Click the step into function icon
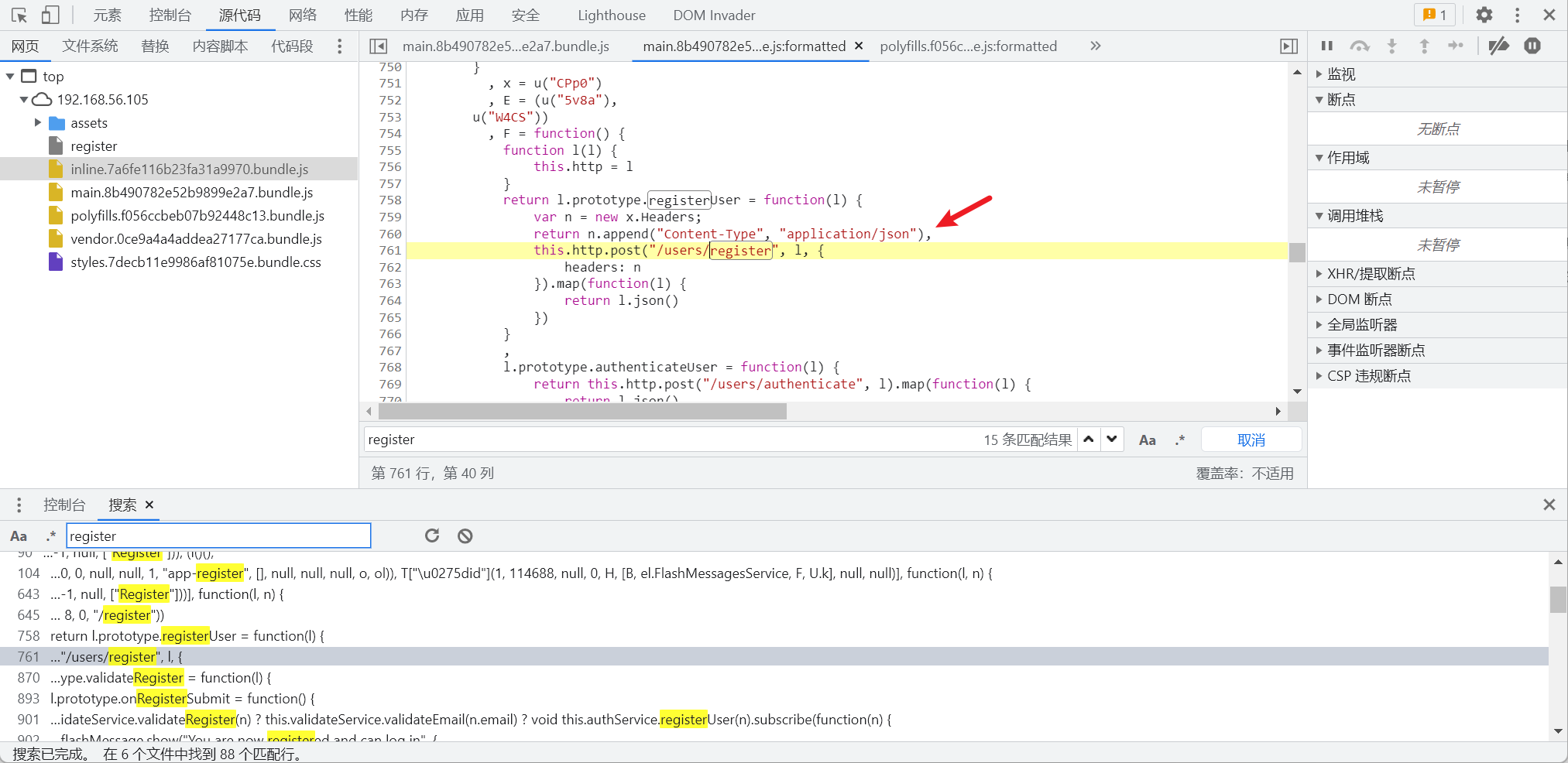 [1391, 46]
